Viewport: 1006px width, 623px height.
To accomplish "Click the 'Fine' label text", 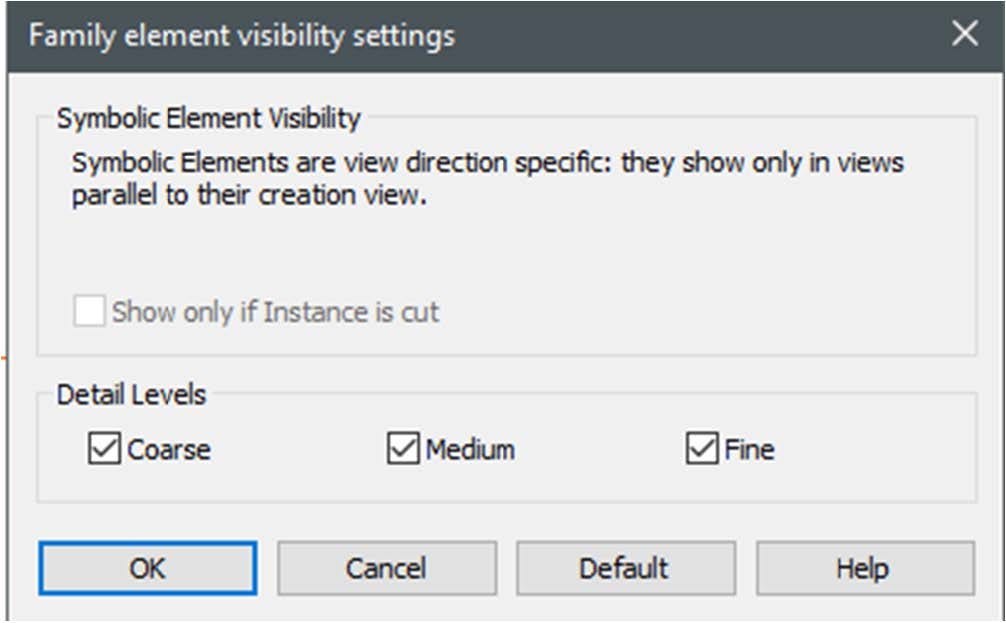I will click(x=749, y=449).
